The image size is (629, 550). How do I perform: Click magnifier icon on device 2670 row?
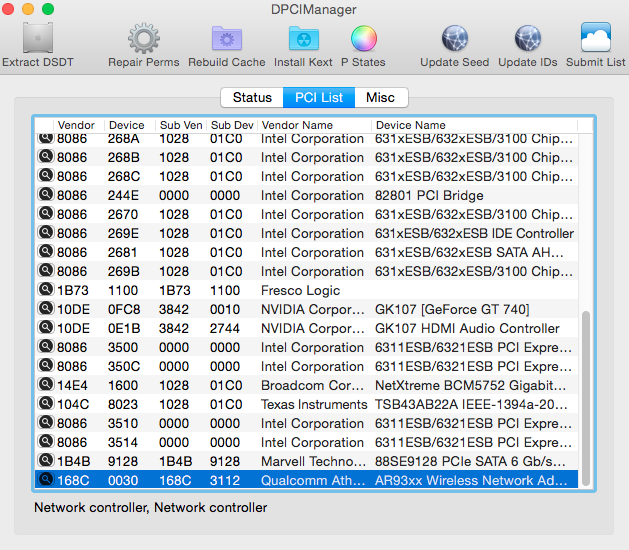46,213
